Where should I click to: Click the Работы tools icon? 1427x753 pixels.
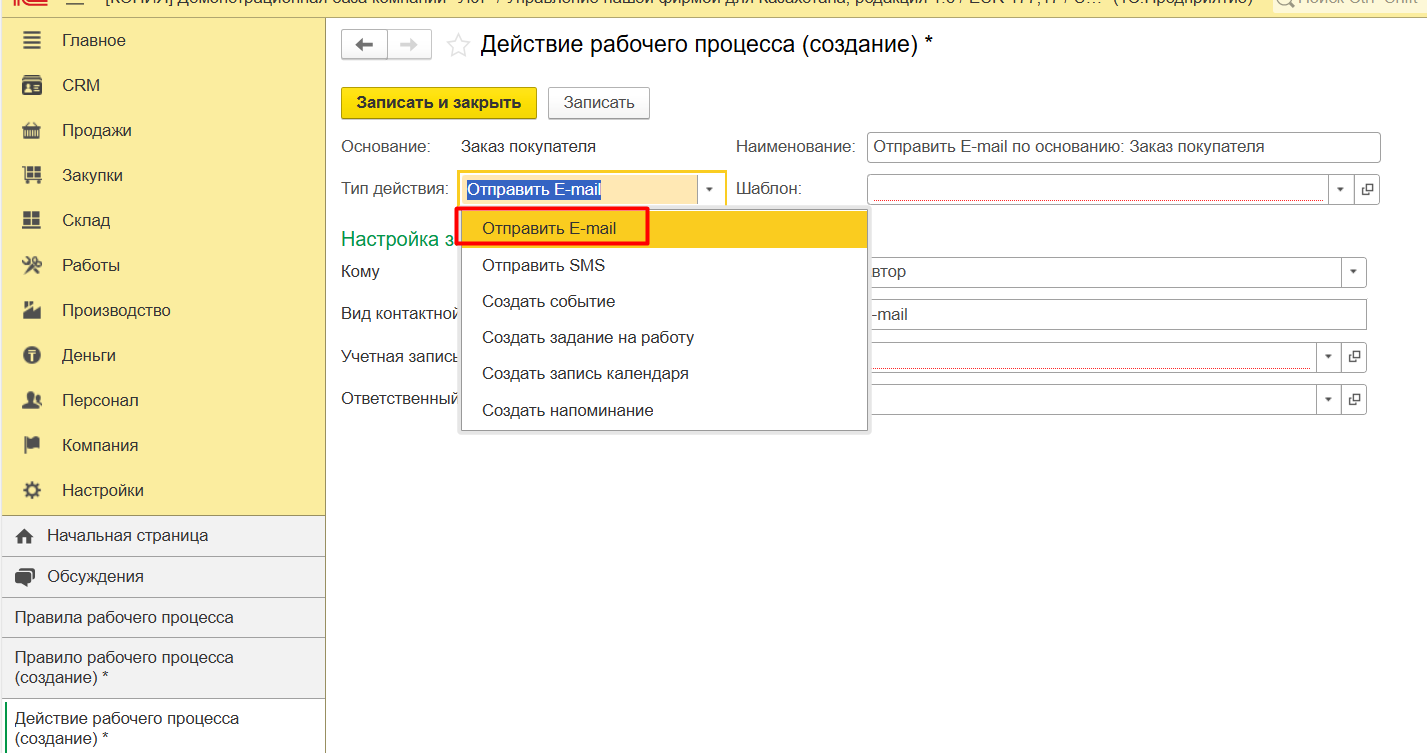[x=32, y=266]
